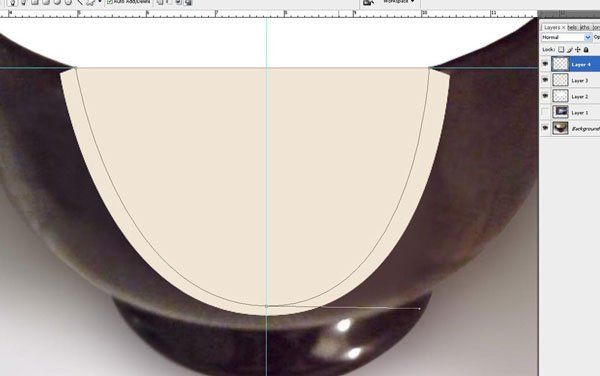Click the Background layer thumbnail
Image resolution: width=600 pixels, height=376 pixels.
(x=560, y=128)
